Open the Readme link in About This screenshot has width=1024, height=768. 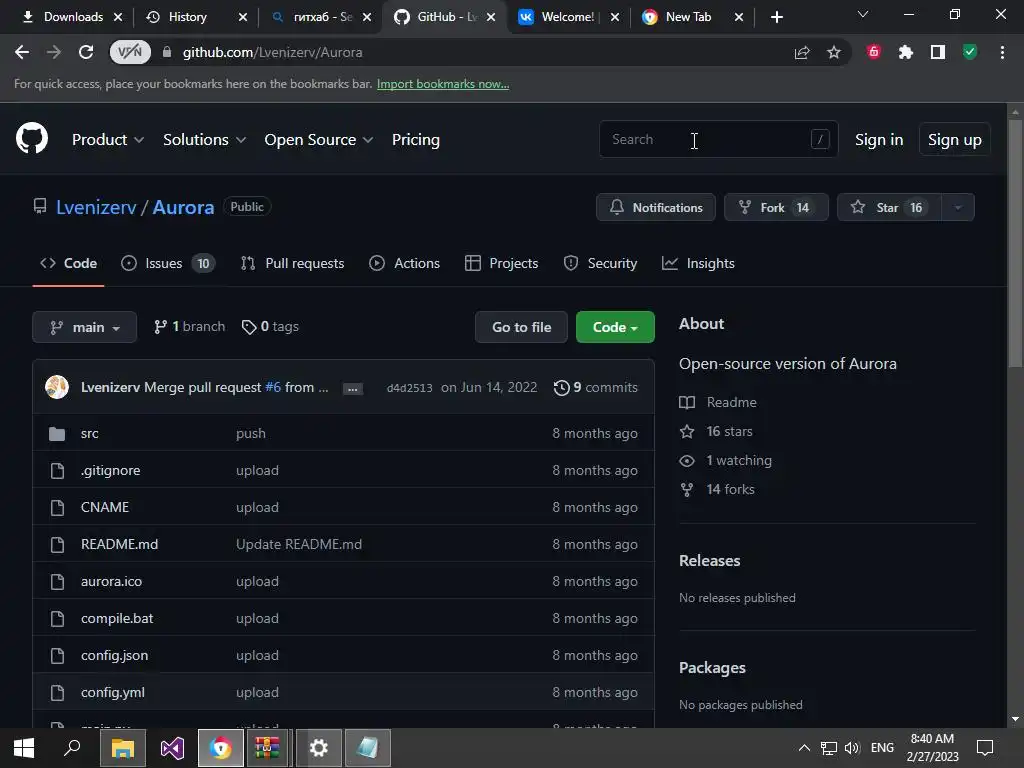tap(718, 402)
